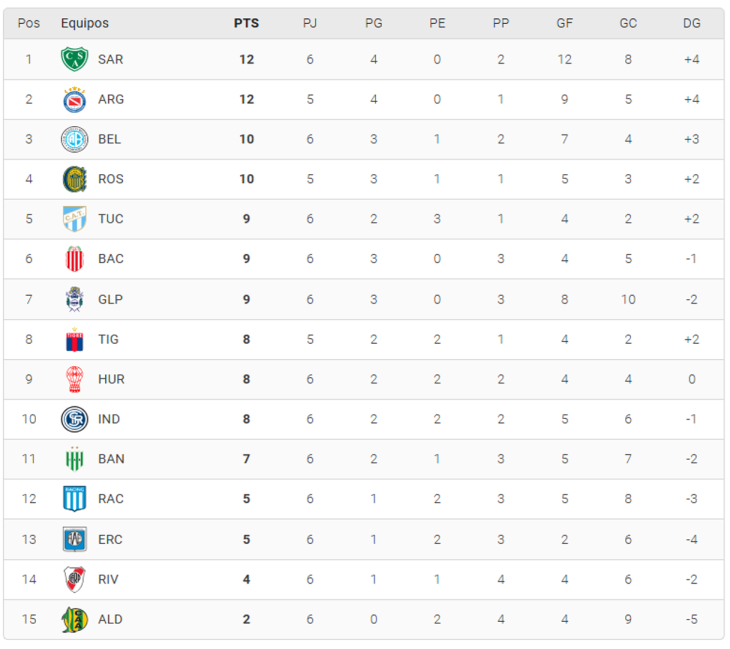Viewport: 730px width, 649px height.
Task: Click the Independiente Rivadavia round badge
Action: pyautogui.click(x=74, y=419)
